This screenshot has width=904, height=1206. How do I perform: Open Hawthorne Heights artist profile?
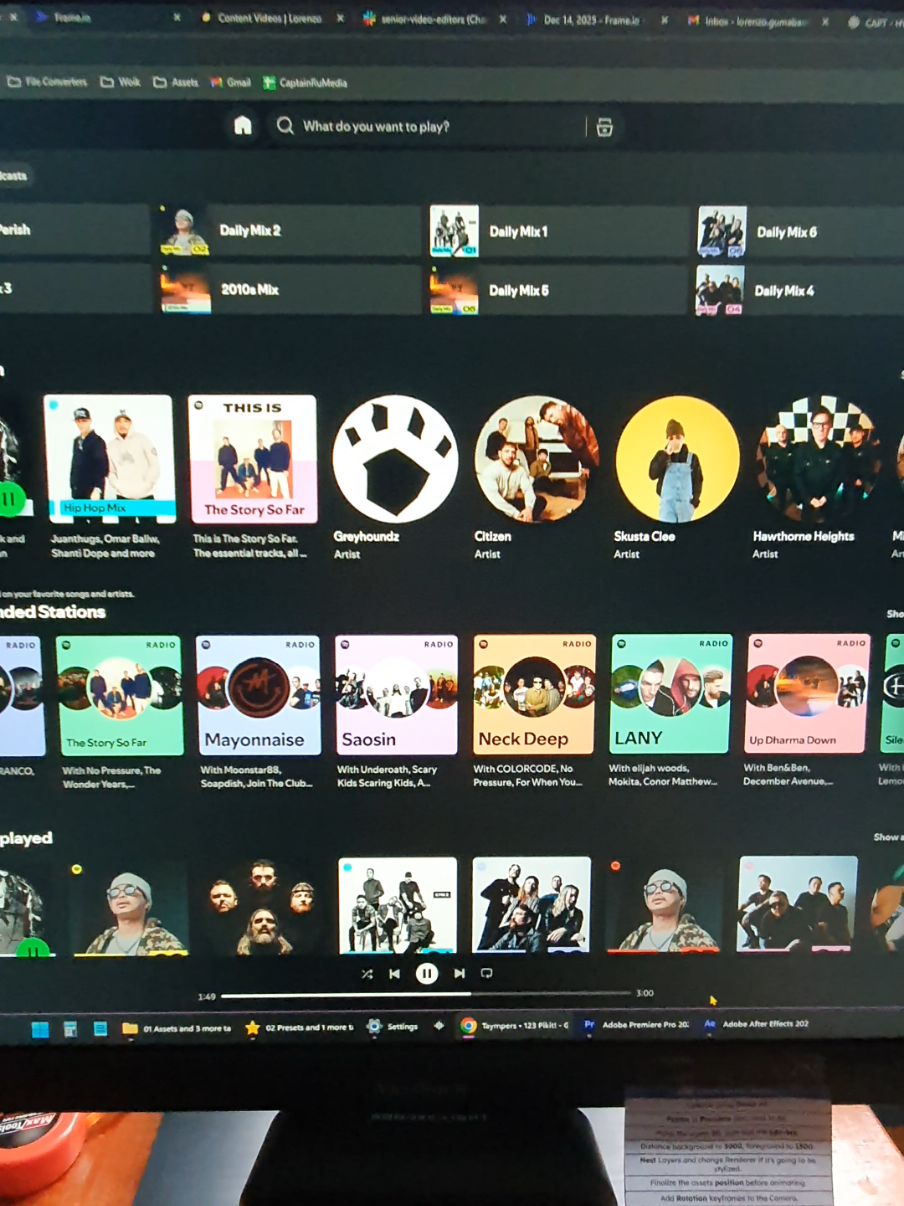(818, 459)
